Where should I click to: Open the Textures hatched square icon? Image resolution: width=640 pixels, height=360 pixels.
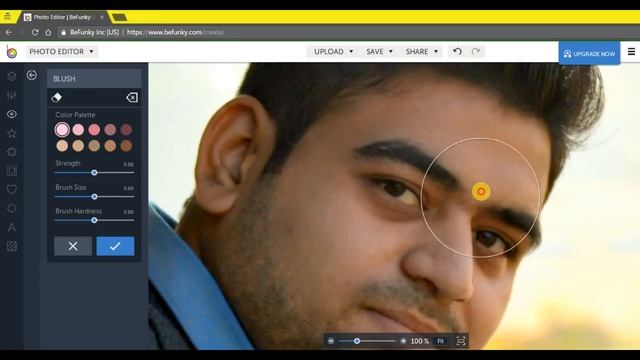pos(12,246)
